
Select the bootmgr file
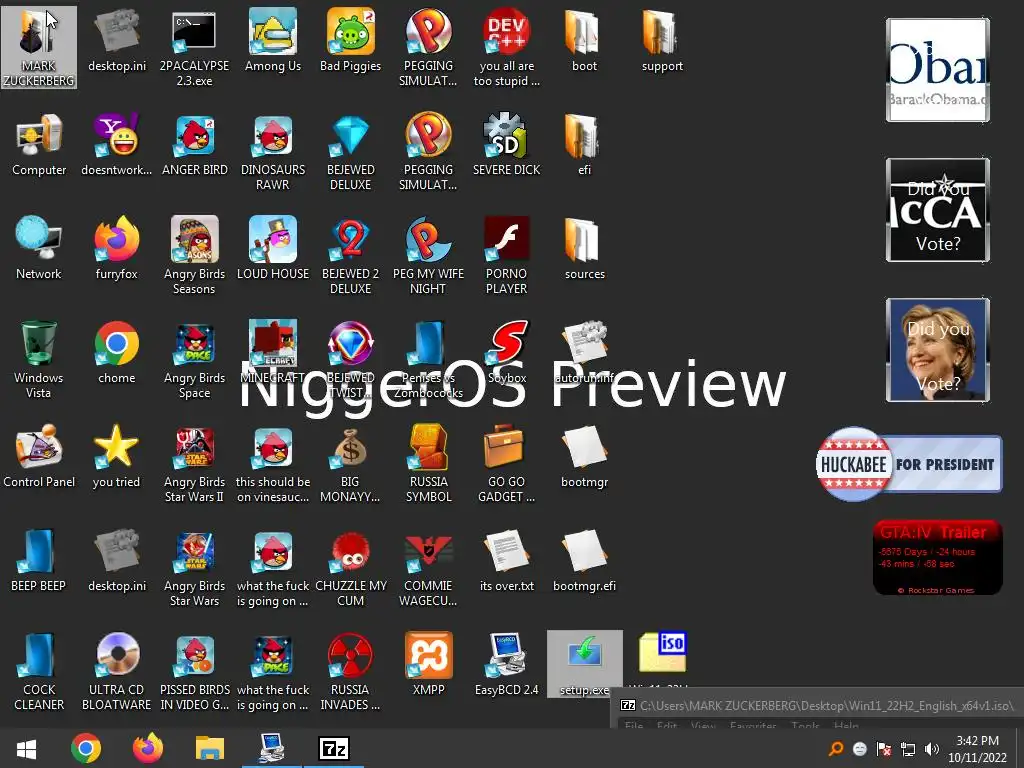[584, 456]
